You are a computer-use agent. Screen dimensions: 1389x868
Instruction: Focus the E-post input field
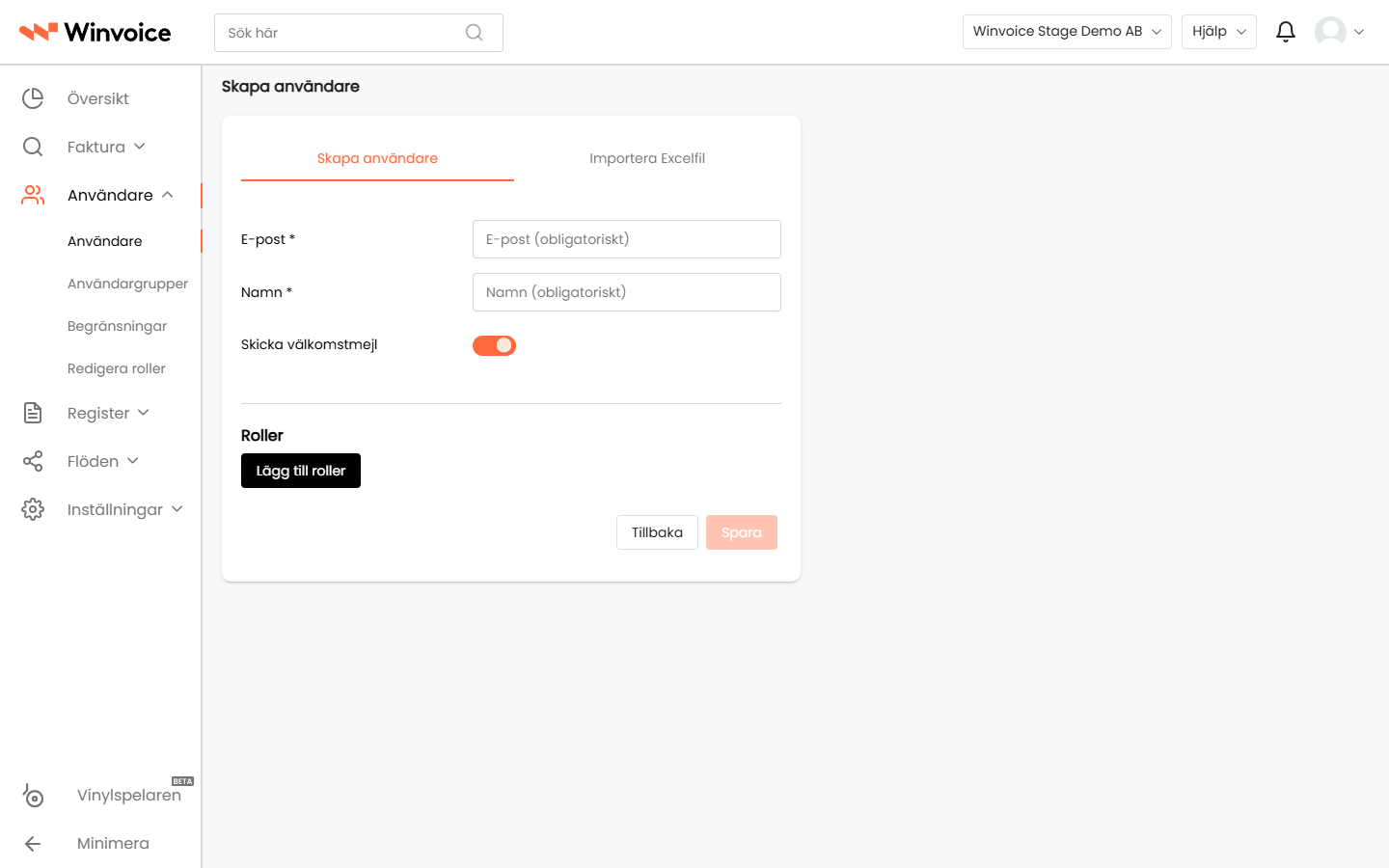627,239
